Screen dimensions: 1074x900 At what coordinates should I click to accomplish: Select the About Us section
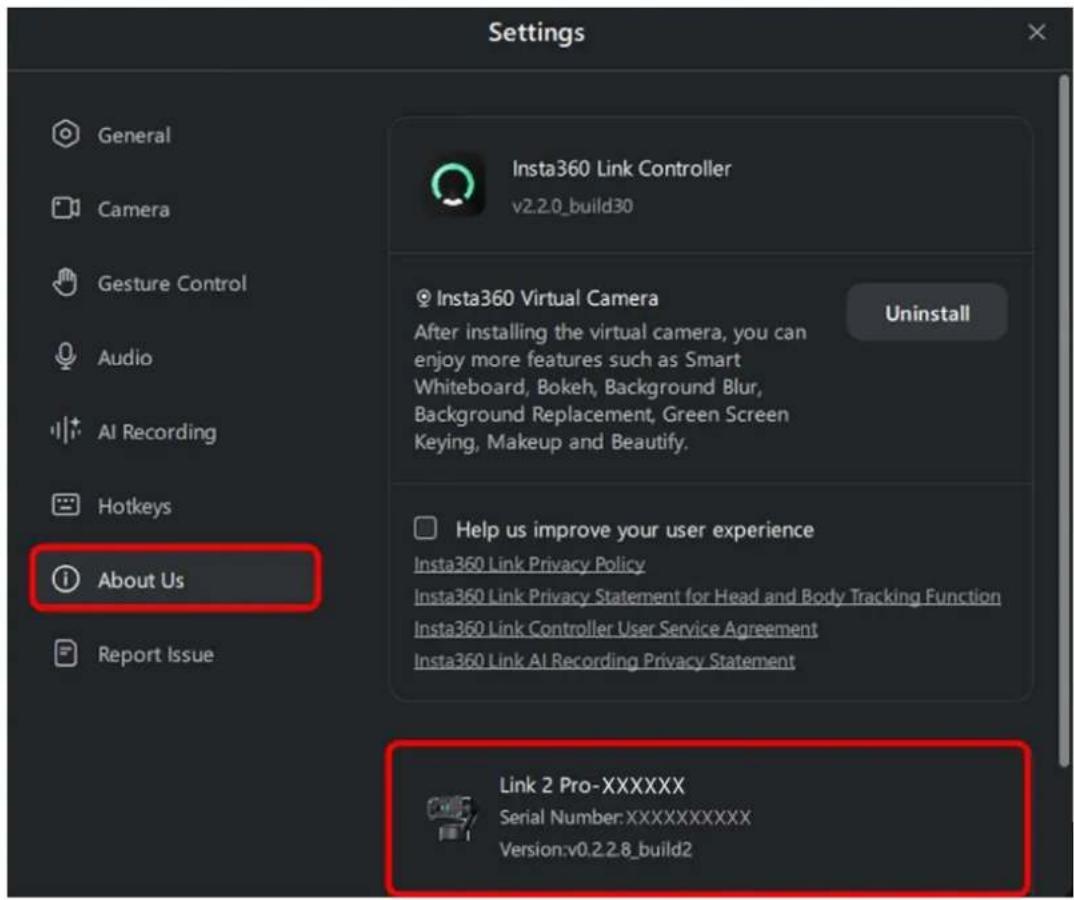[x=175, y=579]
